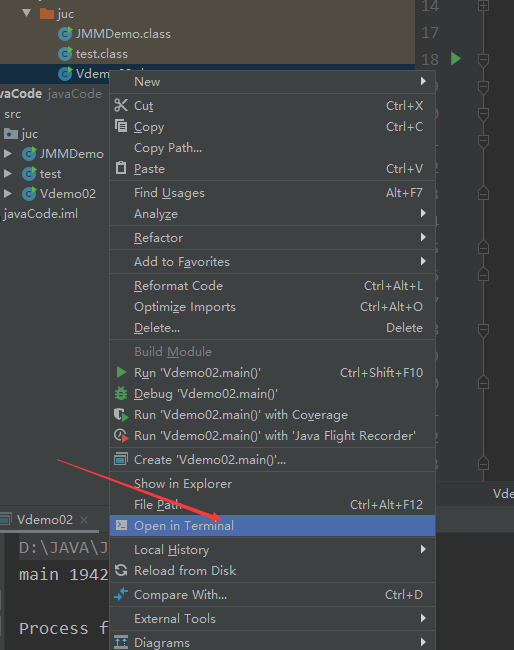Click the JMMDemo class icon under src
Viewport: 514px width, 650px height.
tap(29, 154)
